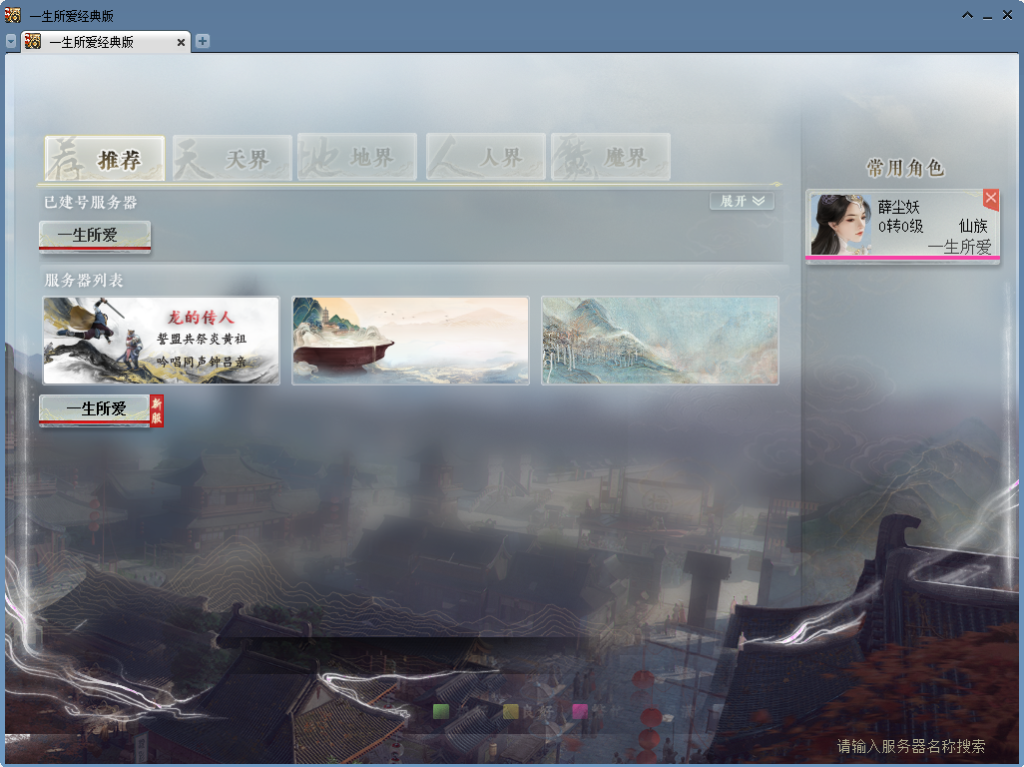Click the pink busy status swatch
This screenshot has height=767, width=1024.
click(579, 711)
